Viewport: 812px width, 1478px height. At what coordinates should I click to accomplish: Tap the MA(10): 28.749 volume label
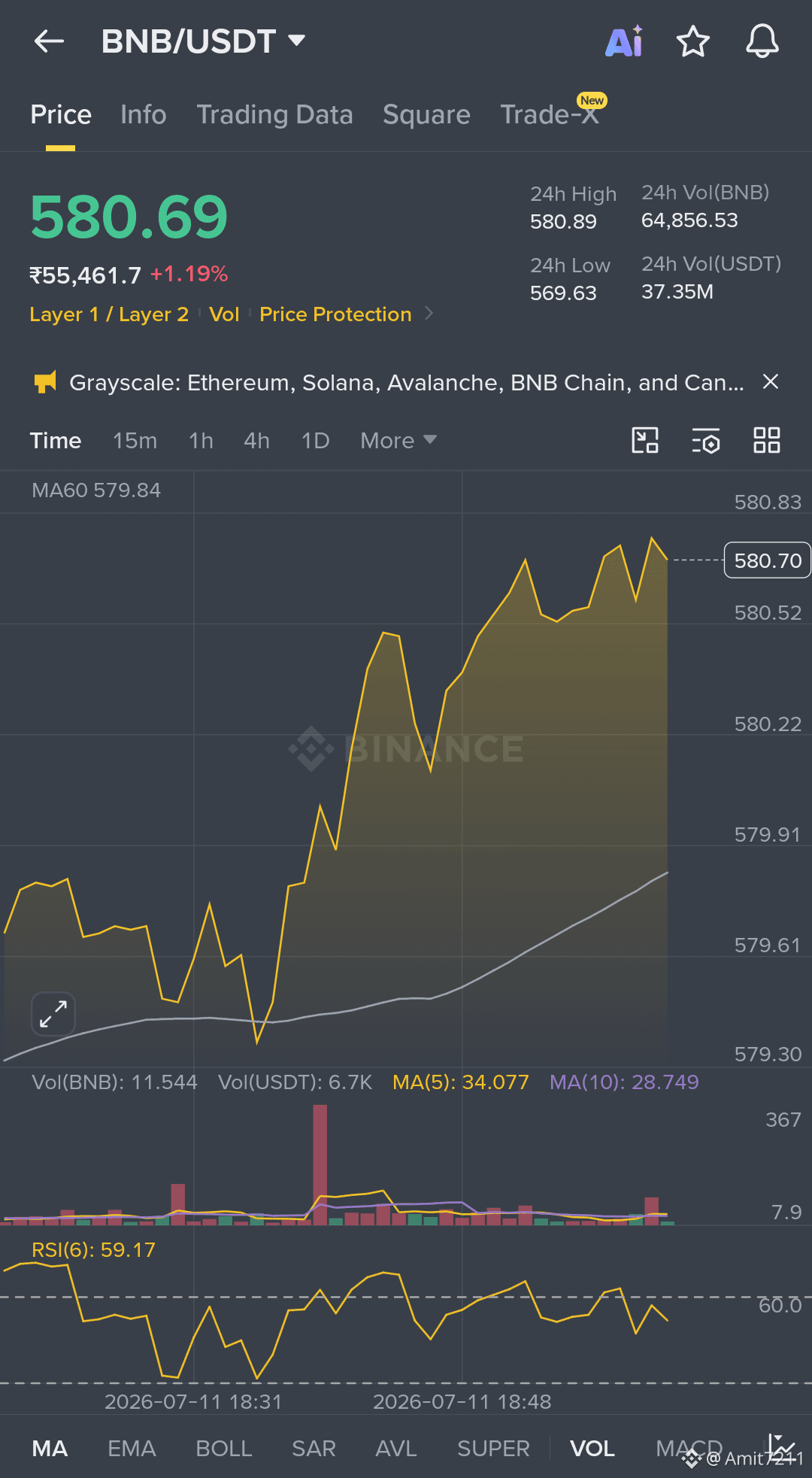pos(624,1082)
